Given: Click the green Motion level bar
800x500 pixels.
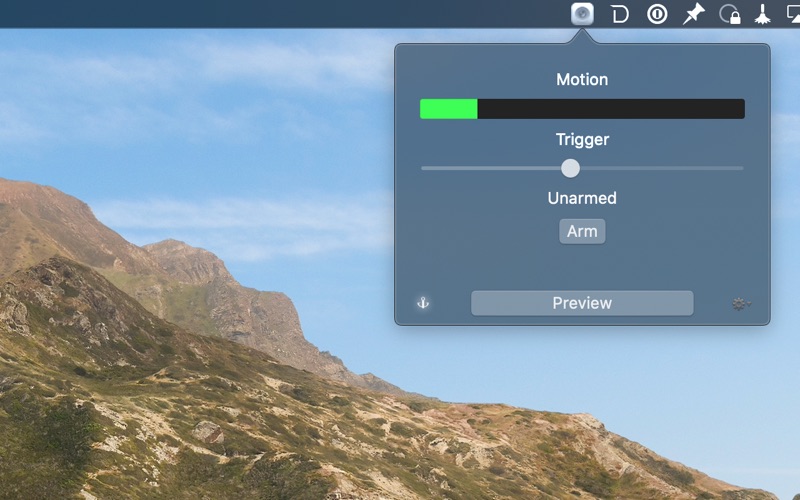Looking at the screenshot, I should click(448, 109).
